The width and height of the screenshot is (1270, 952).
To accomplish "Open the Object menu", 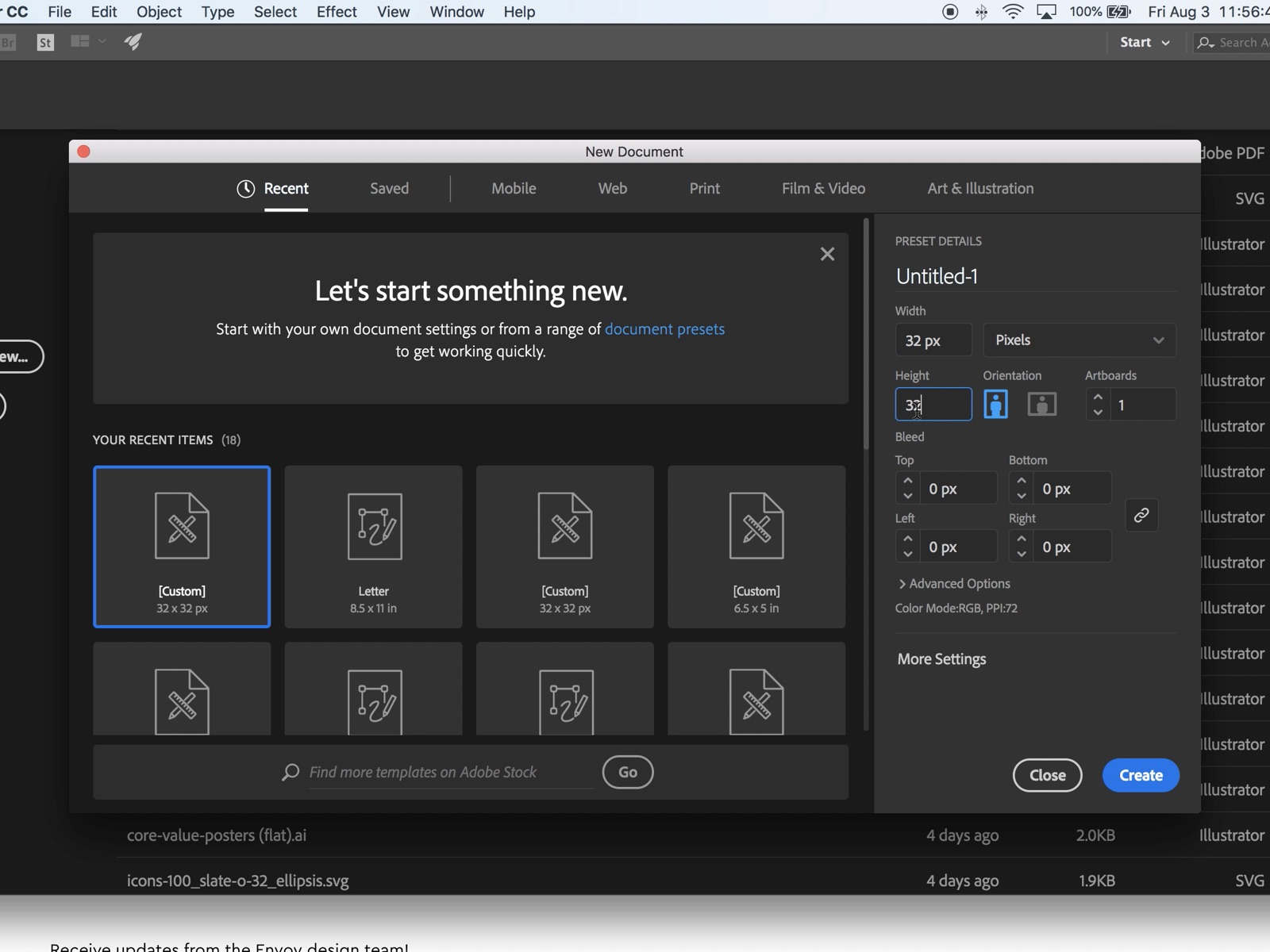I will [x=159, y=12].
